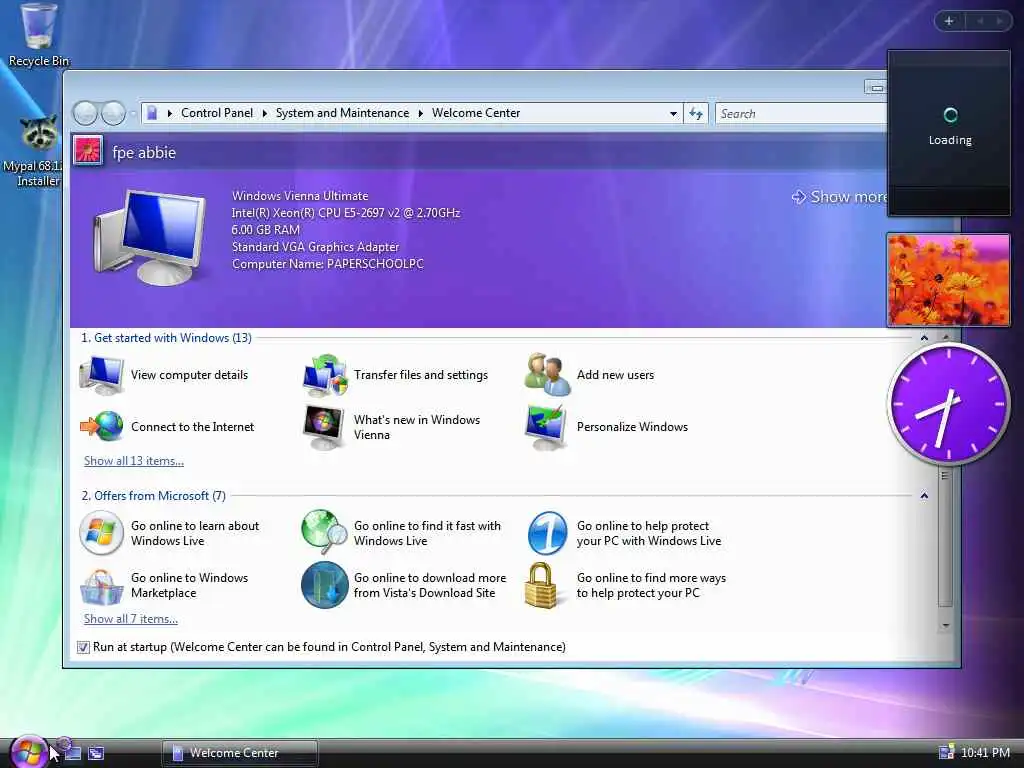Image resolution: width=1024 pixels, height=768 pixels.
Task: Toggle the Run at startup checkbox
Action: 83,647
